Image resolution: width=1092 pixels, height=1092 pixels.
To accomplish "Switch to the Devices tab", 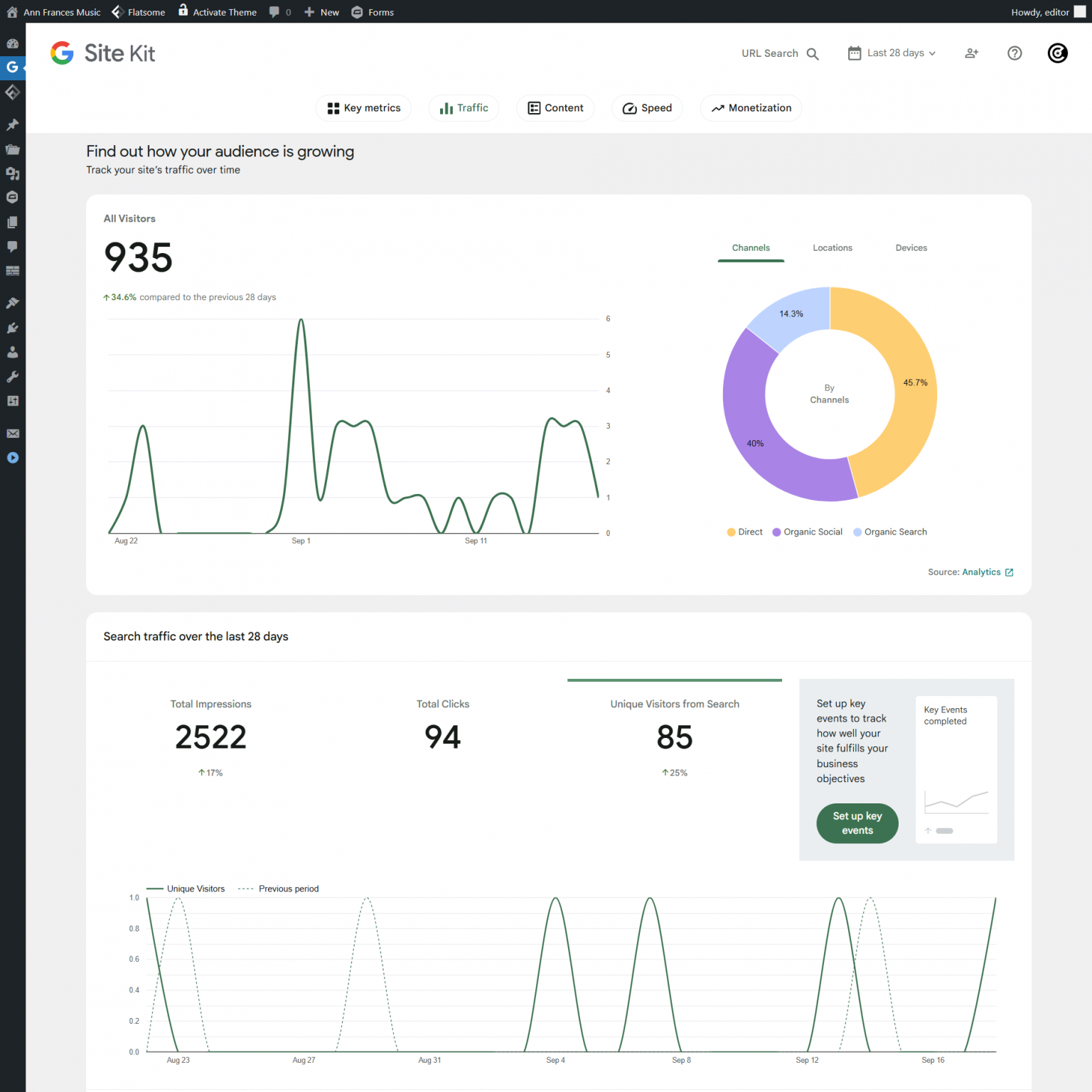I will tap(911, 248).
